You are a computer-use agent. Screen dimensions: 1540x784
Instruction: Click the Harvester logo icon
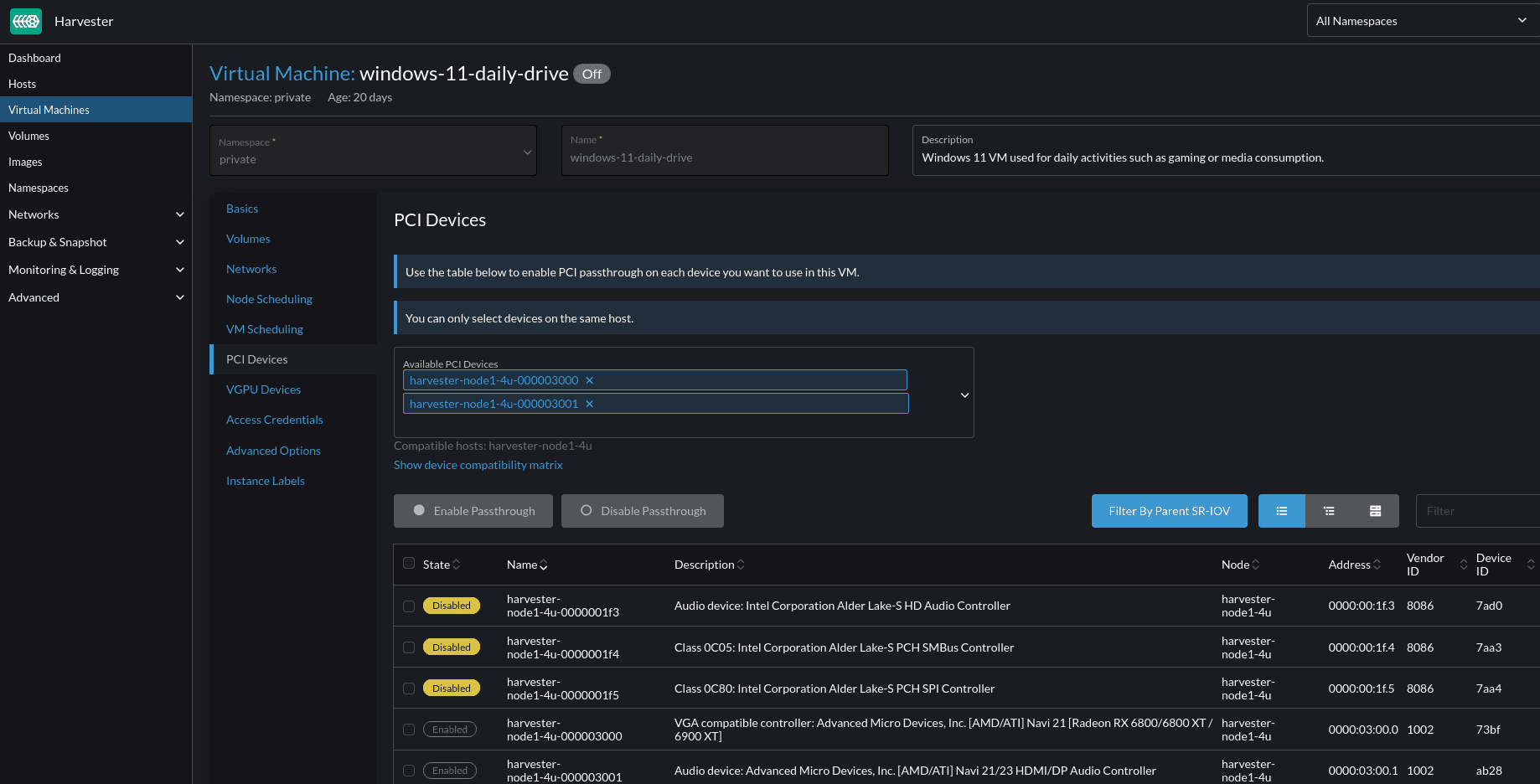click(x=26, y=21)
